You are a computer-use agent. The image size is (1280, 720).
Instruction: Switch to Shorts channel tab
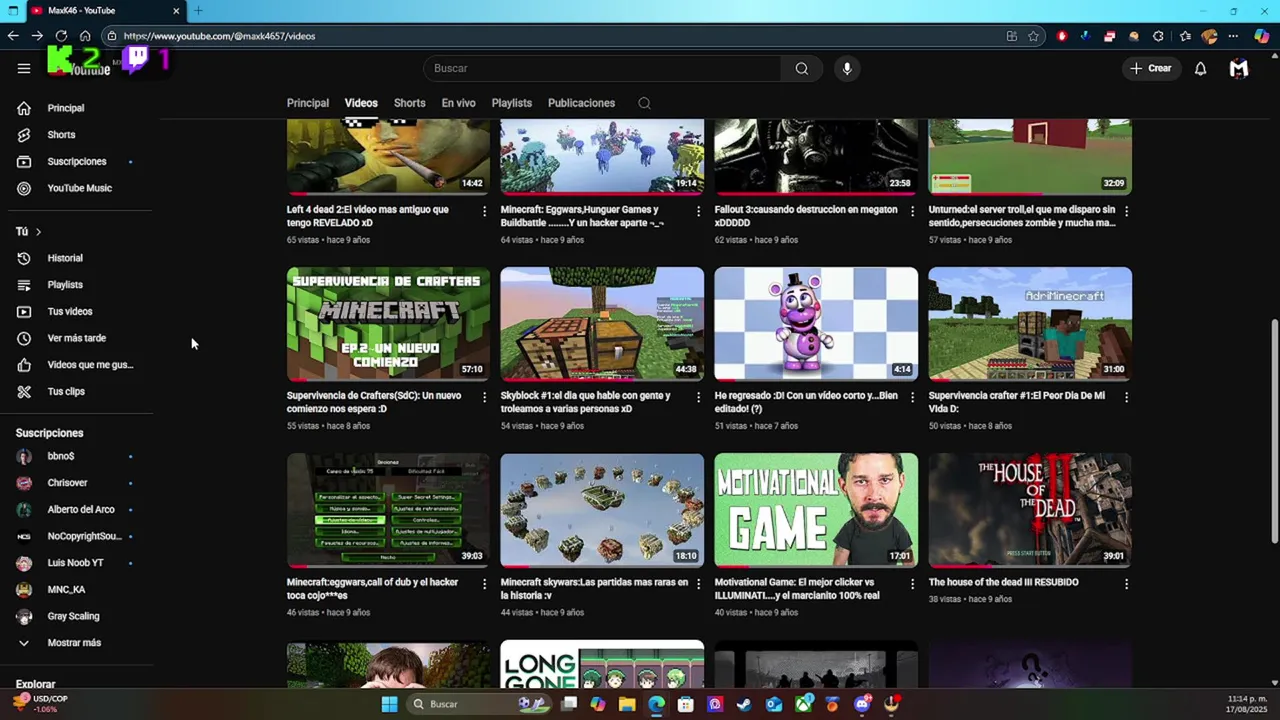[409, 103]
